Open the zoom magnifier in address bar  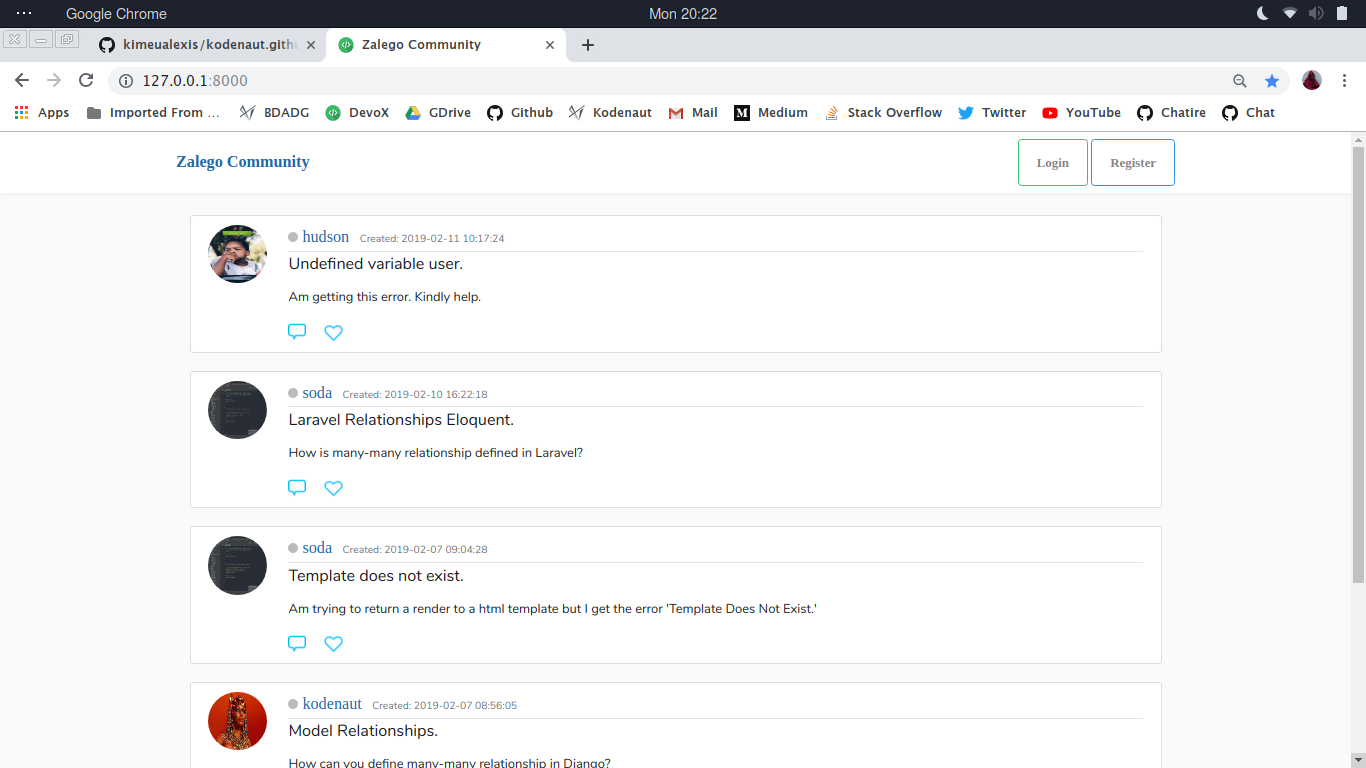1240,81
